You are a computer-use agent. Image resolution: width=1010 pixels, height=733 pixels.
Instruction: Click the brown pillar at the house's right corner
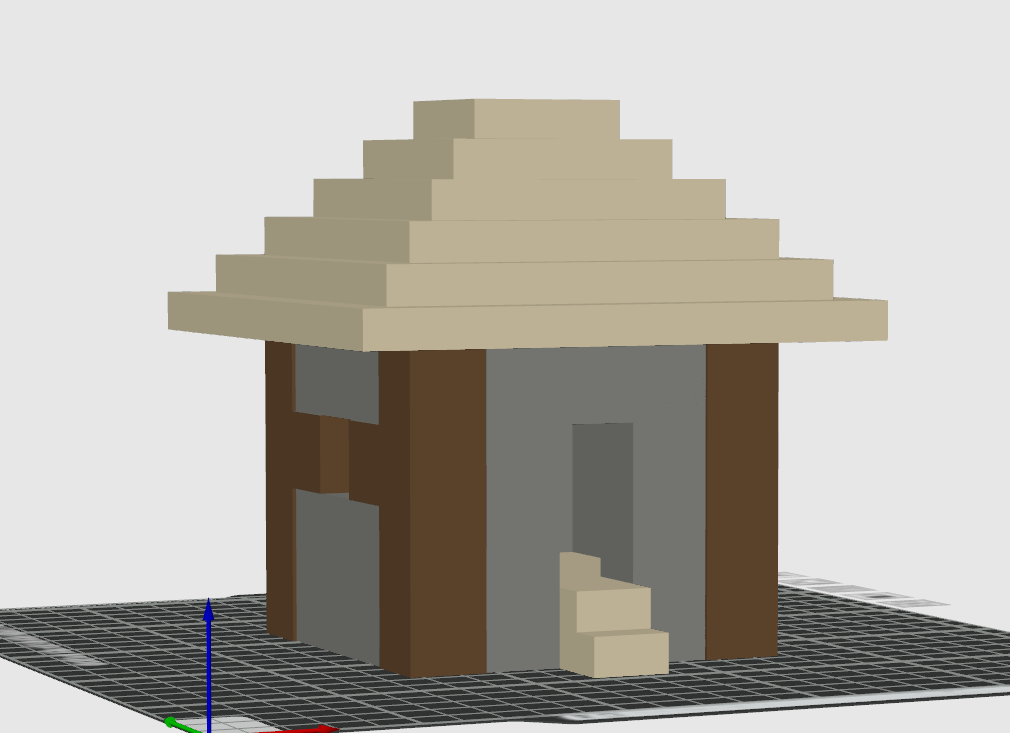pyautogui.click(x=742, y=501)
